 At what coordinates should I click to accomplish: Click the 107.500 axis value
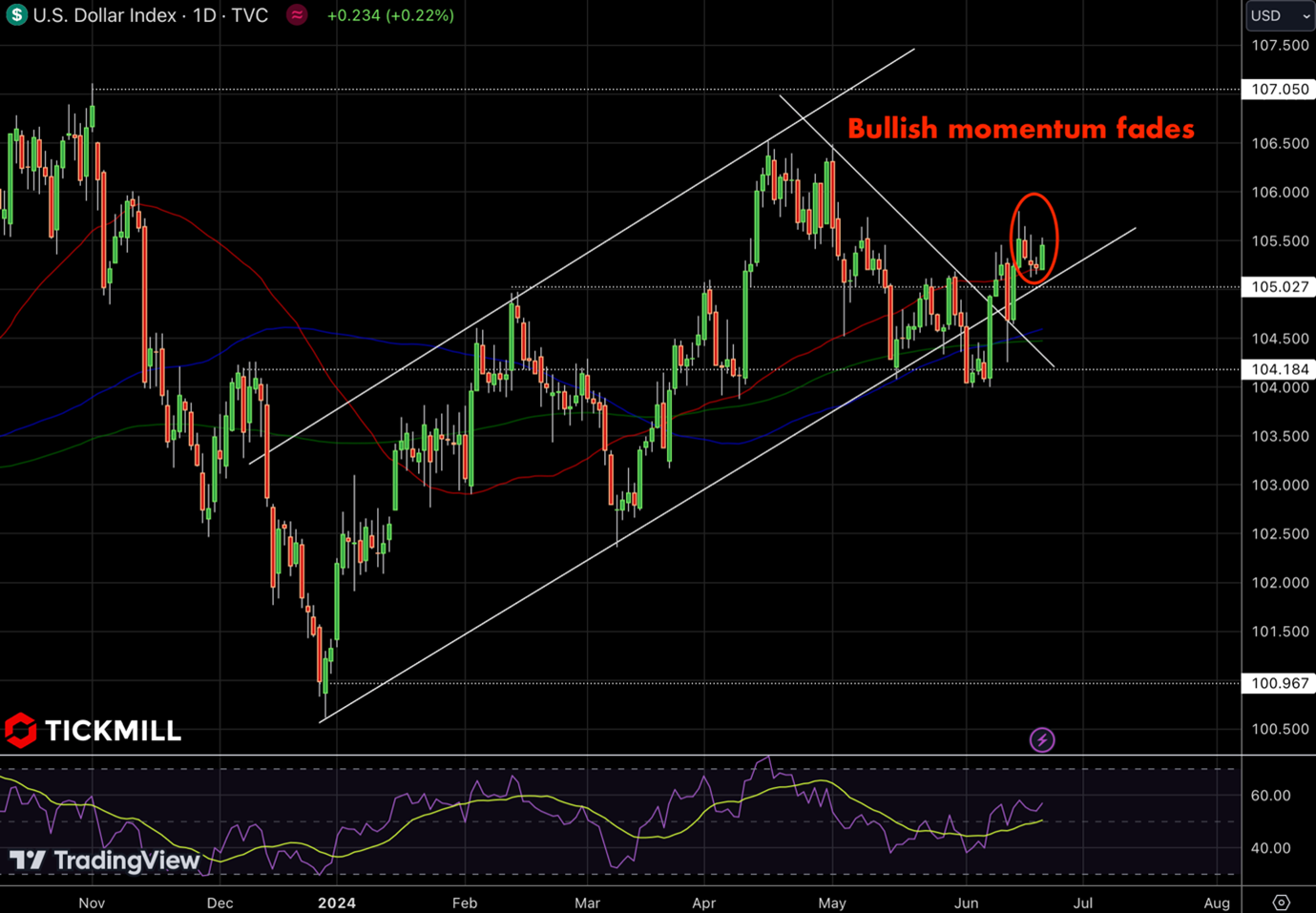click(1280, 45)
